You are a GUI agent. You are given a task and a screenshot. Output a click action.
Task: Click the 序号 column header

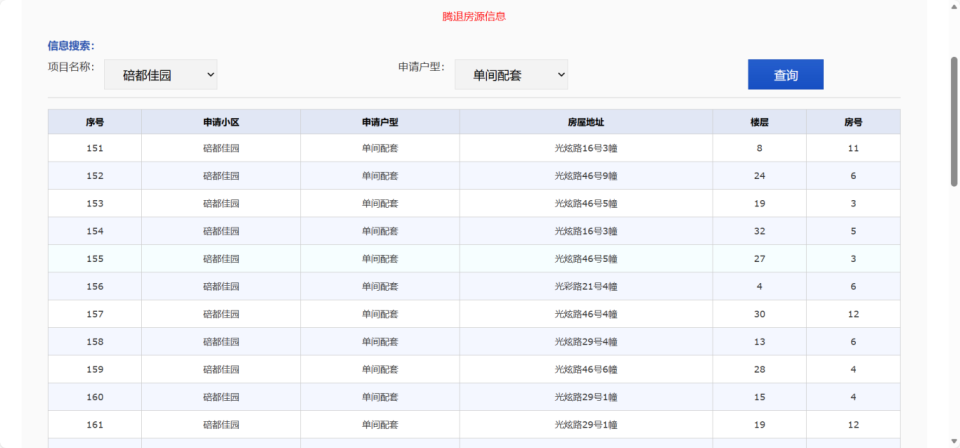pos(95,122)
